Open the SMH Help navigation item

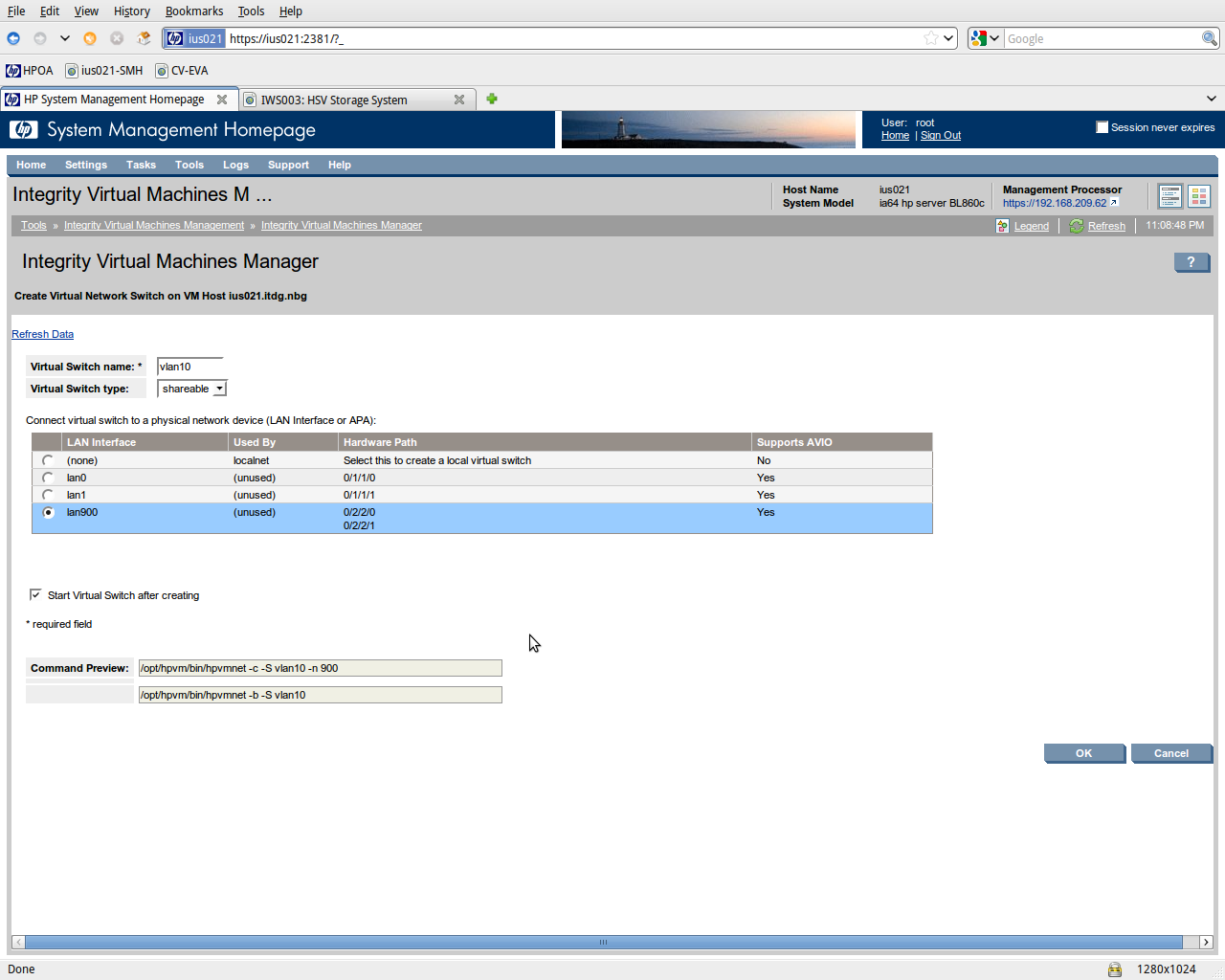coord(340,165)
